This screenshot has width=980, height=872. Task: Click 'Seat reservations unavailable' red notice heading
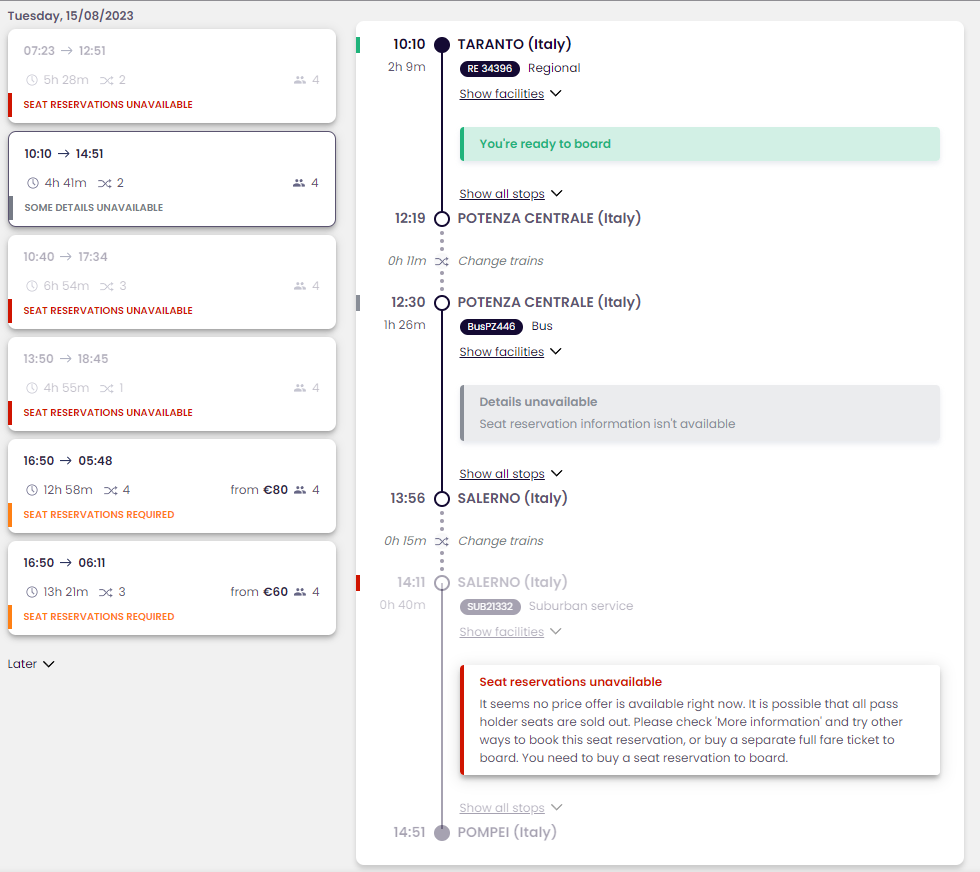click(571, 682)
